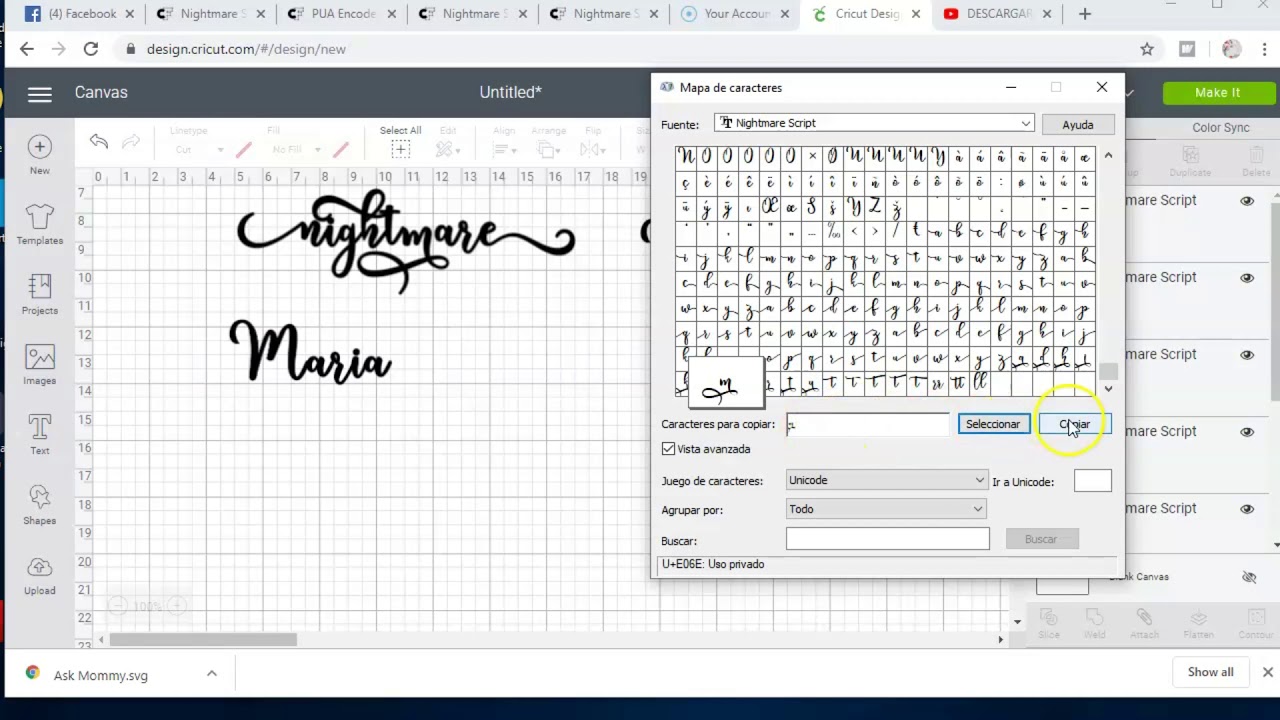Click the canvas horizontal scrollbar

pos(203,640)
